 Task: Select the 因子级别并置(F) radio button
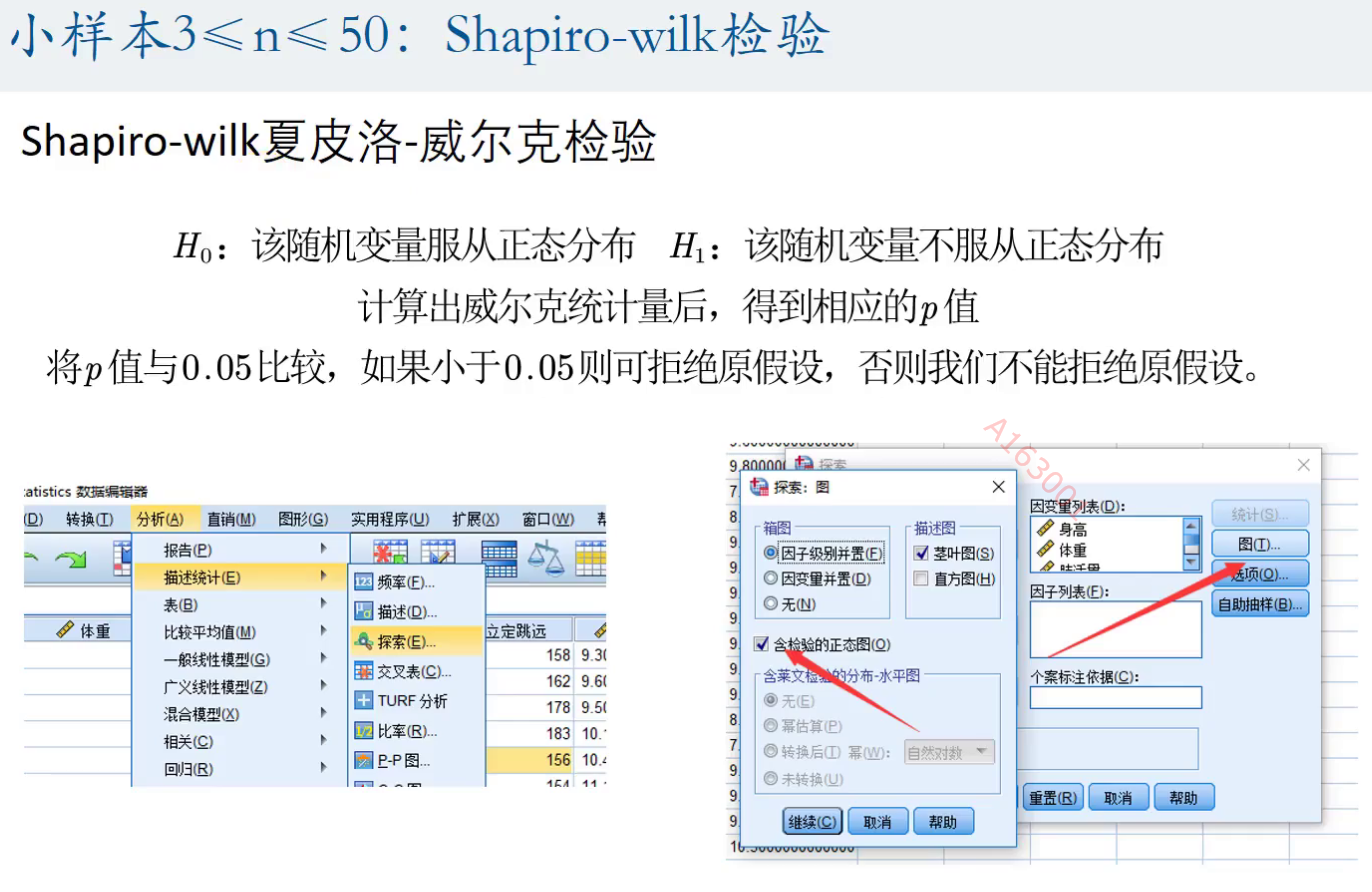click(x=770, y=552)
